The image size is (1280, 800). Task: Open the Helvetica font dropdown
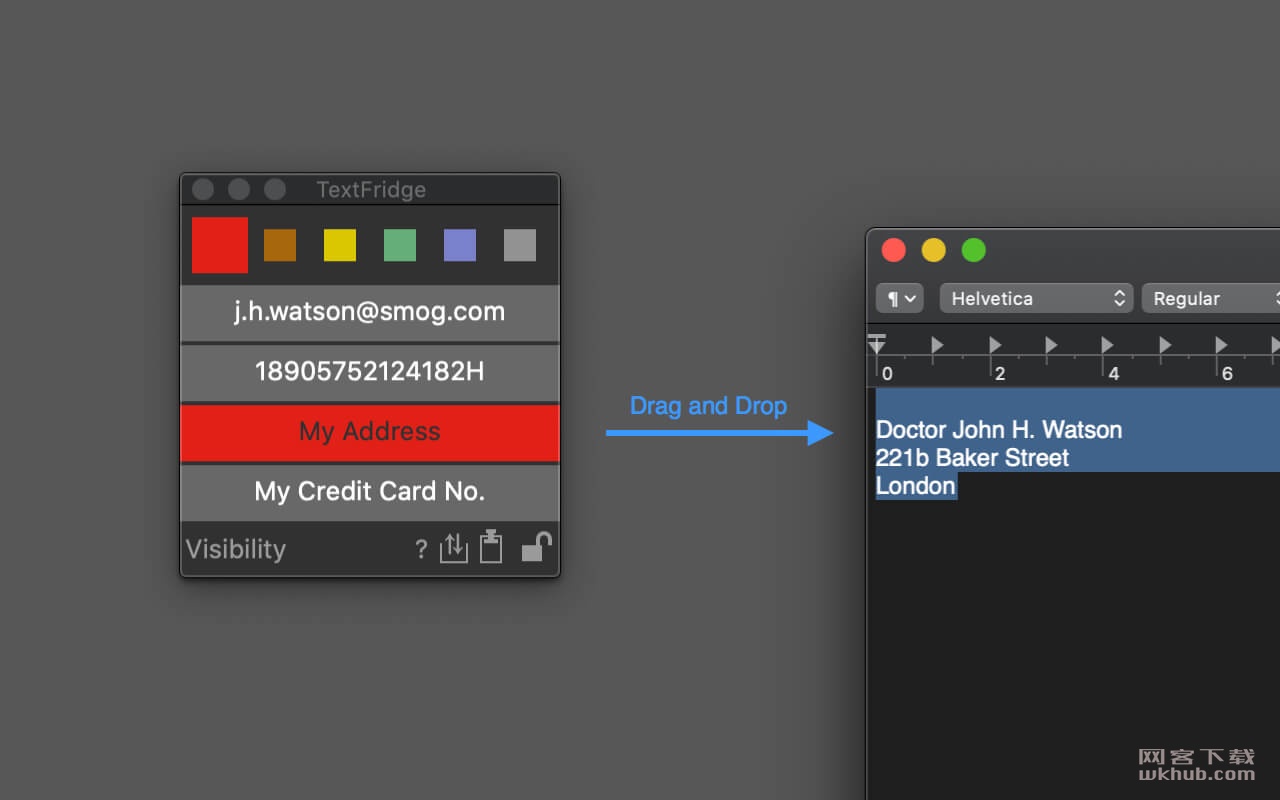tap(1036, 298)
